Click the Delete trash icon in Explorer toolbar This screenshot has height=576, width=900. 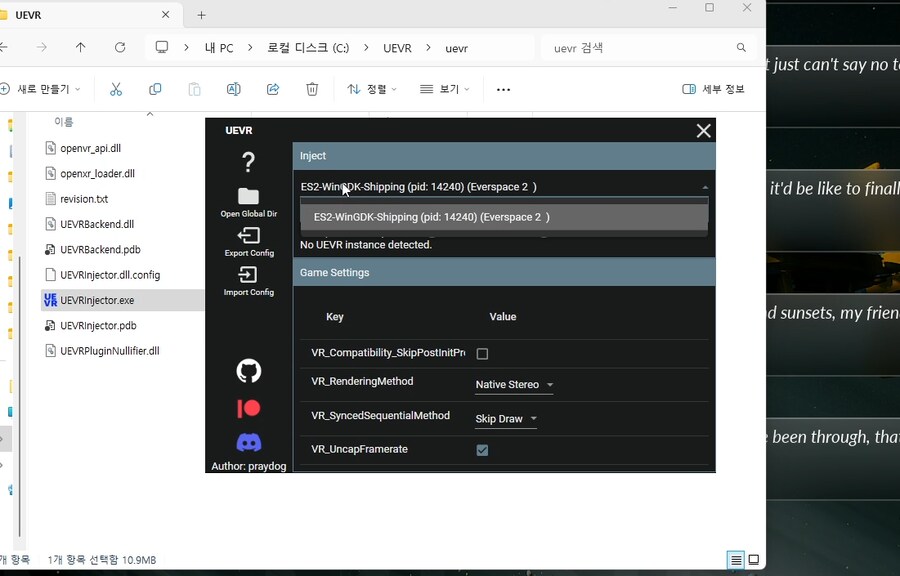(312, 89)
